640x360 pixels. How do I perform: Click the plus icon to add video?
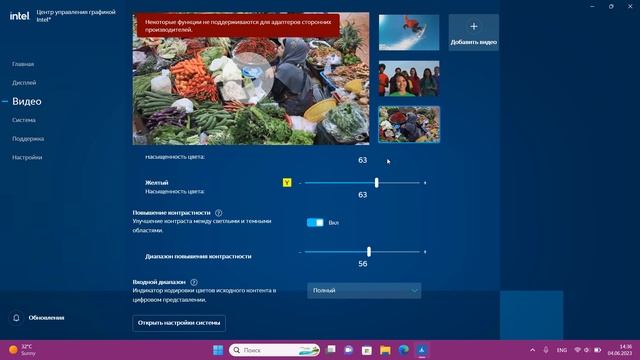[x=473, y=27]
